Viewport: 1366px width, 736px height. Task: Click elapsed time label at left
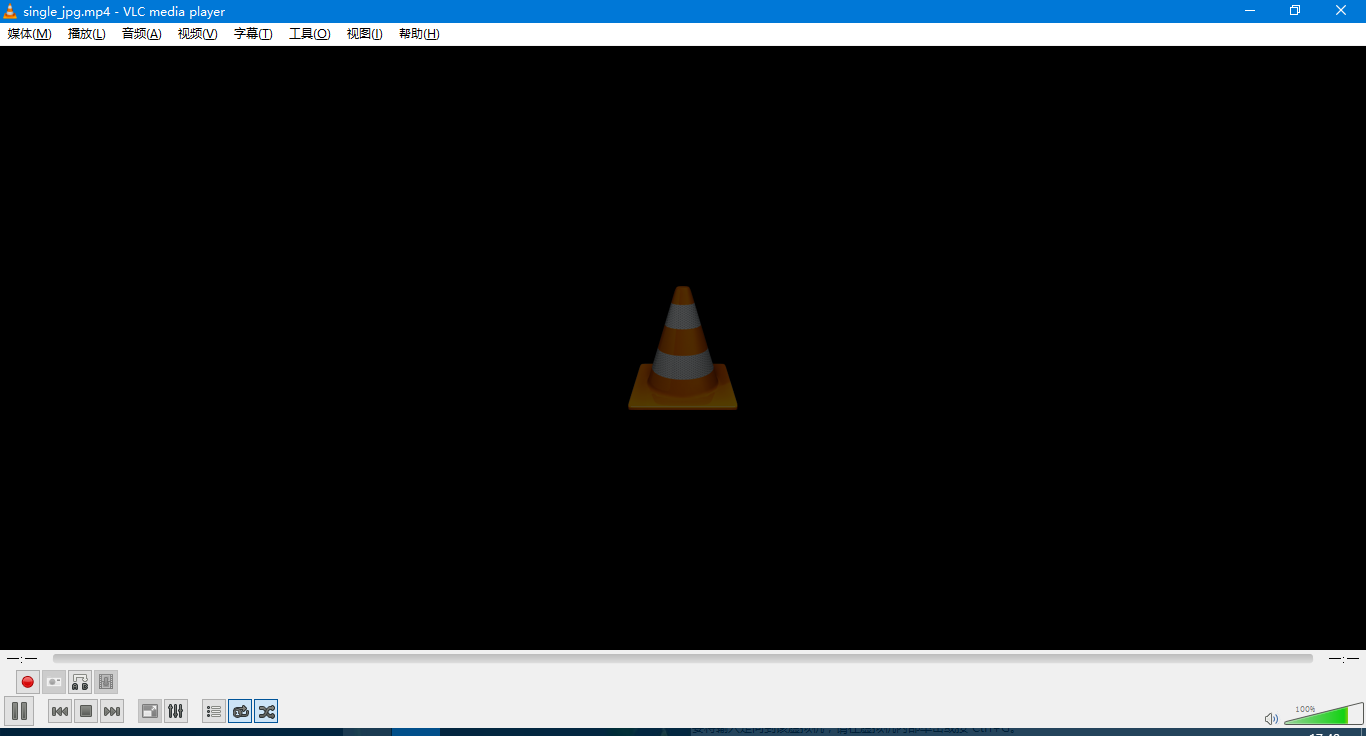coord(22,658)
